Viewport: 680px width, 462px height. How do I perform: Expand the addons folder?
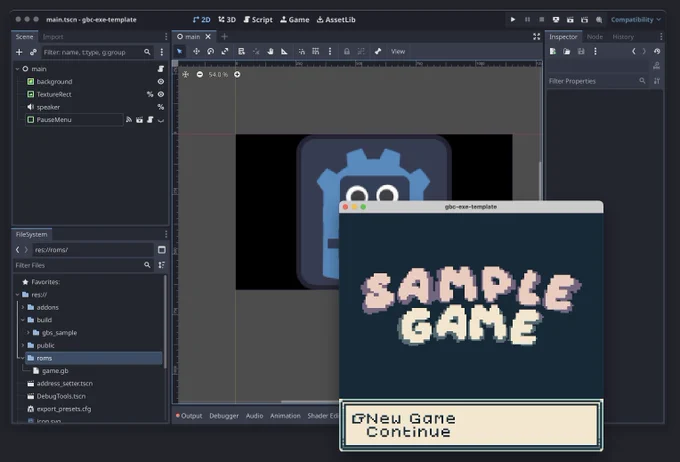click(x=23, y=307)
